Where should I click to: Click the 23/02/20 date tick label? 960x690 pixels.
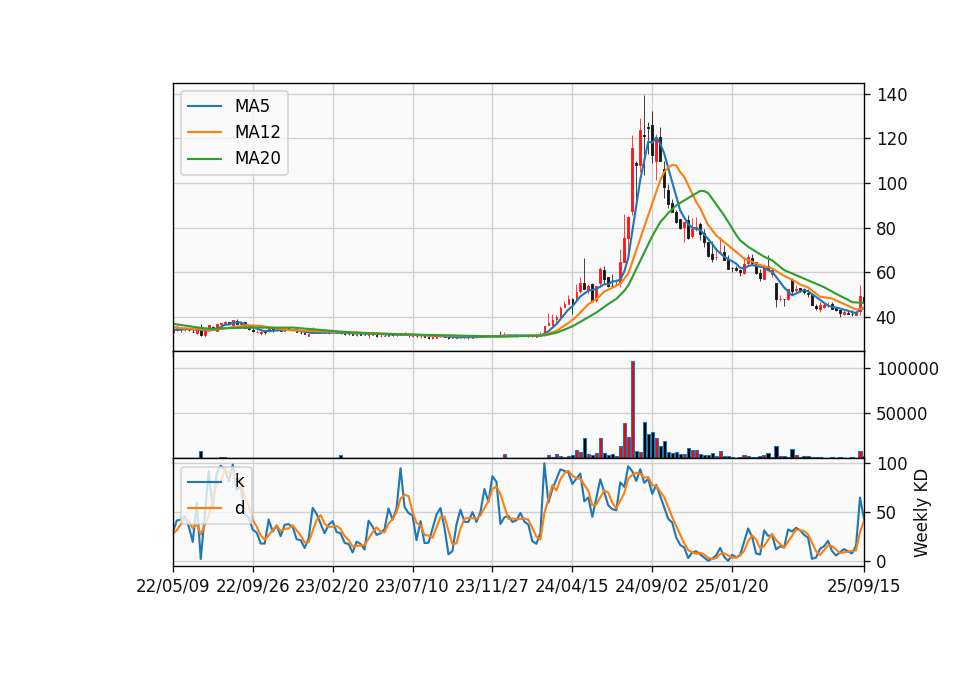332,586
